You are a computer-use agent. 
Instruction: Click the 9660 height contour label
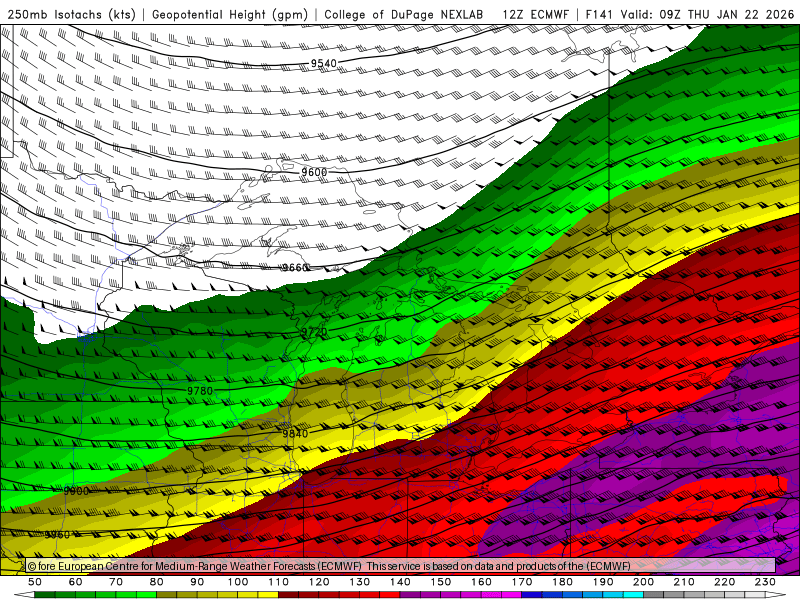tap(295, 267)
